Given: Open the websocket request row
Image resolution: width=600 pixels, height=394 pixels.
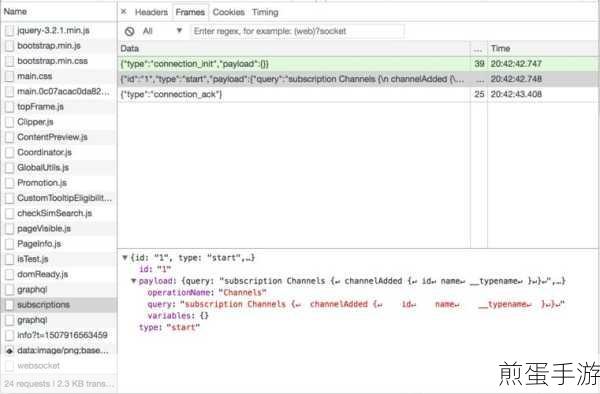Looking at the screenshot, I should [x=59, y=366].
